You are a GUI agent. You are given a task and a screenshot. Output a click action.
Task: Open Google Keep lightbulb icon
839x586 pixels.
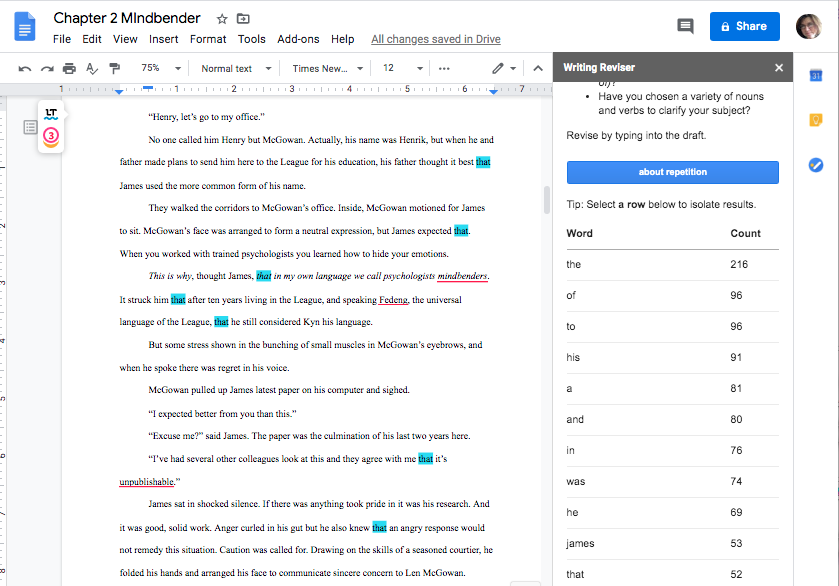pos(815,120)
